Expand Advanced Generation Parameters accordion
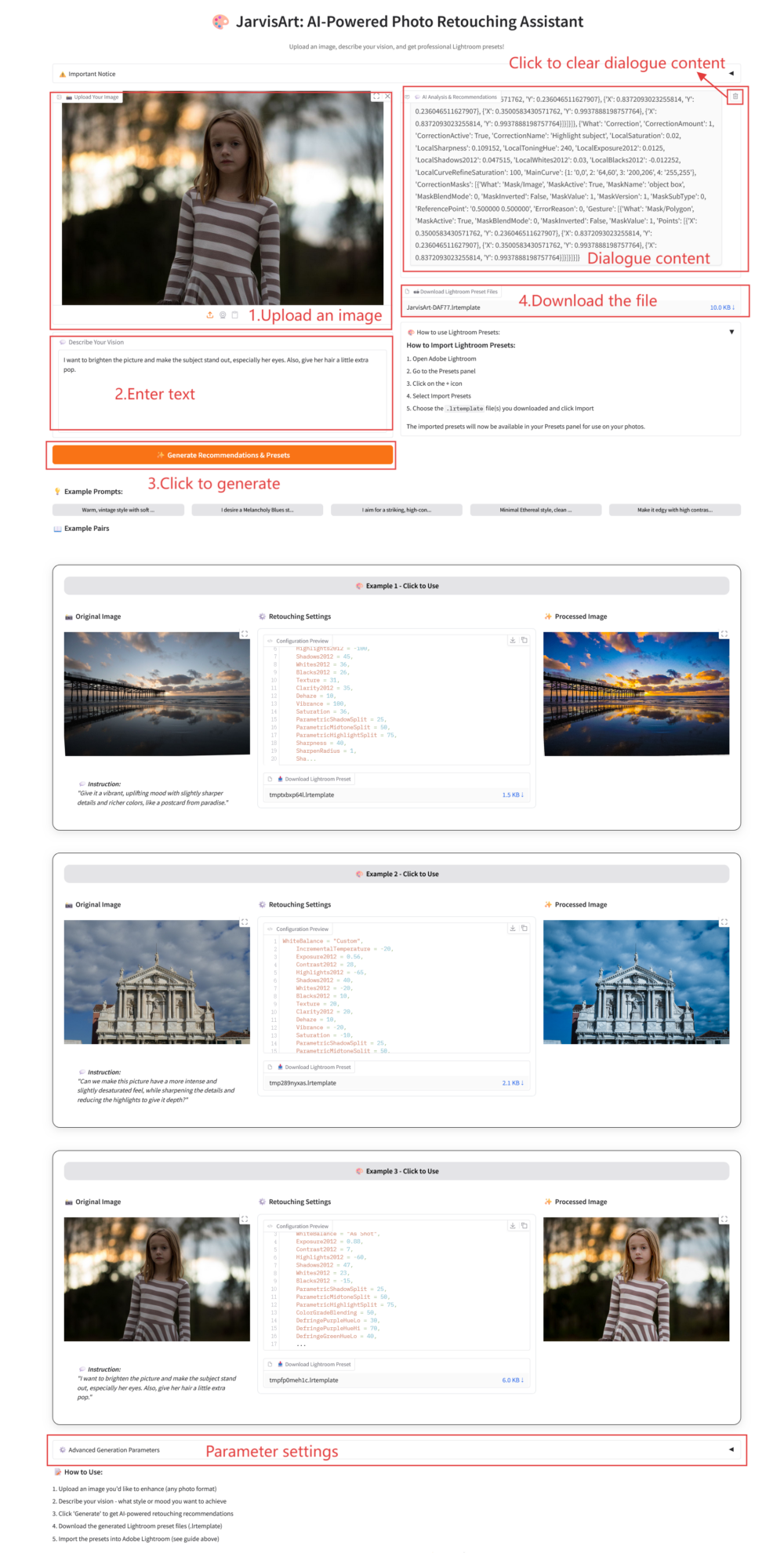This screenshot has width=784, height=1553. (731, 1449)
